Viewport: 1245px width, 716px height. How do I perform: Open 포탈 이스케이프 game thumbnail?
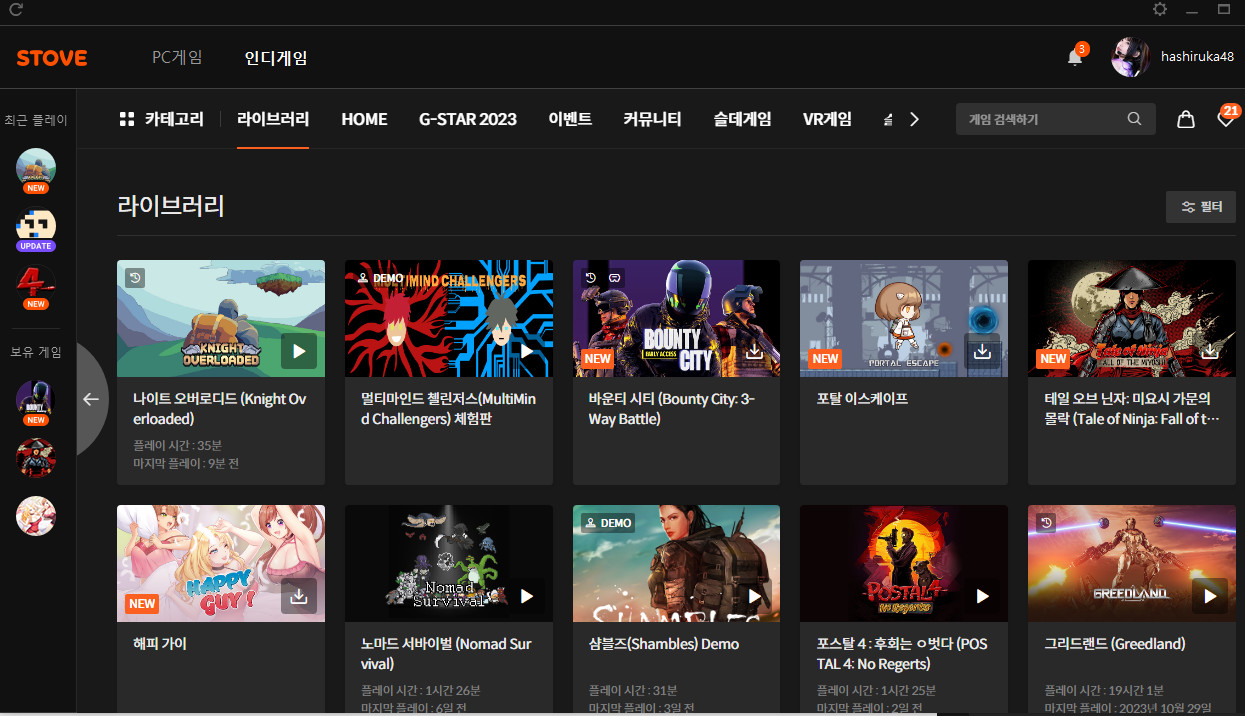click(x=904, y=318)
